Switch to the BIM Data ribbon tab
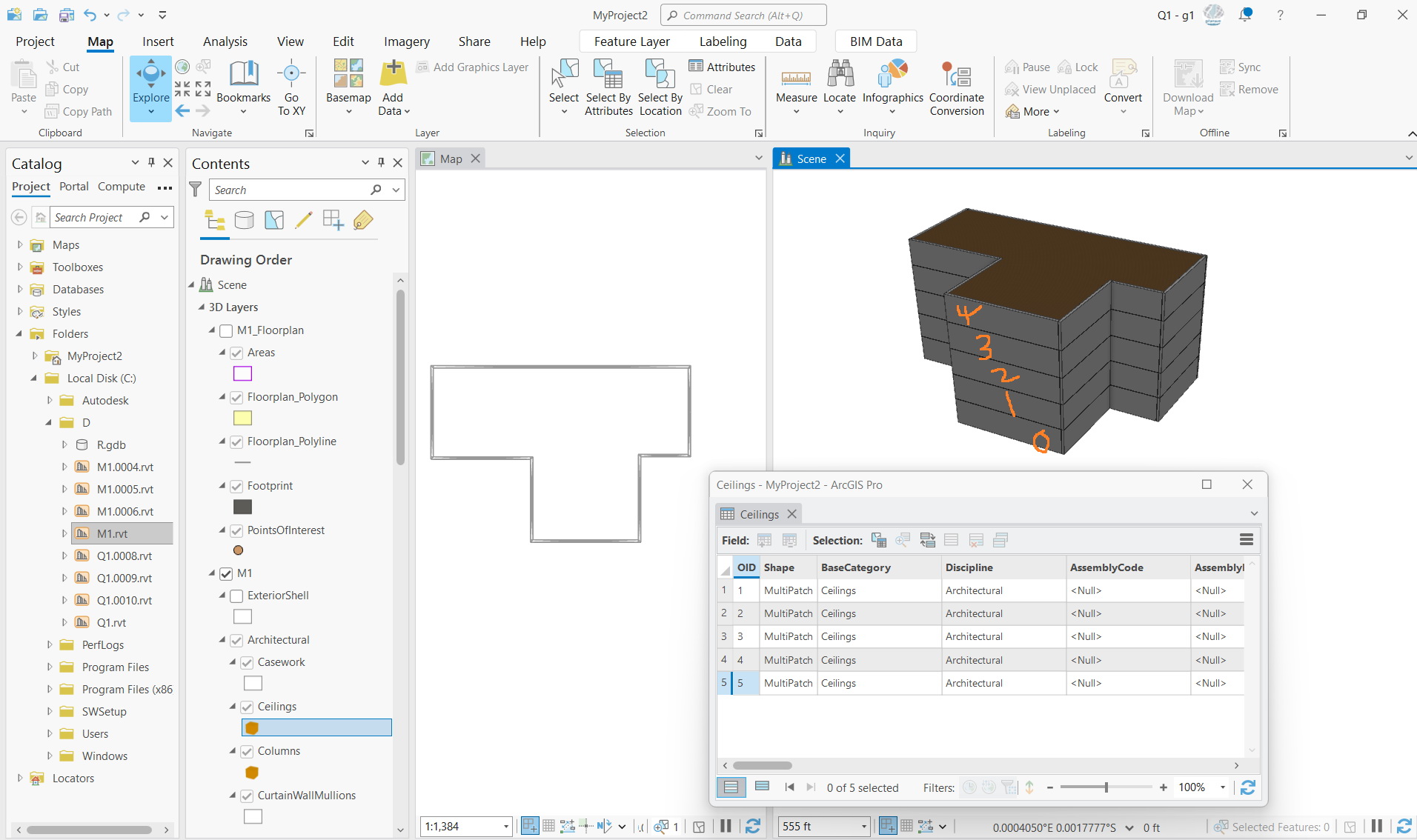Screen dimensions: 1417x840 [875, 41]
